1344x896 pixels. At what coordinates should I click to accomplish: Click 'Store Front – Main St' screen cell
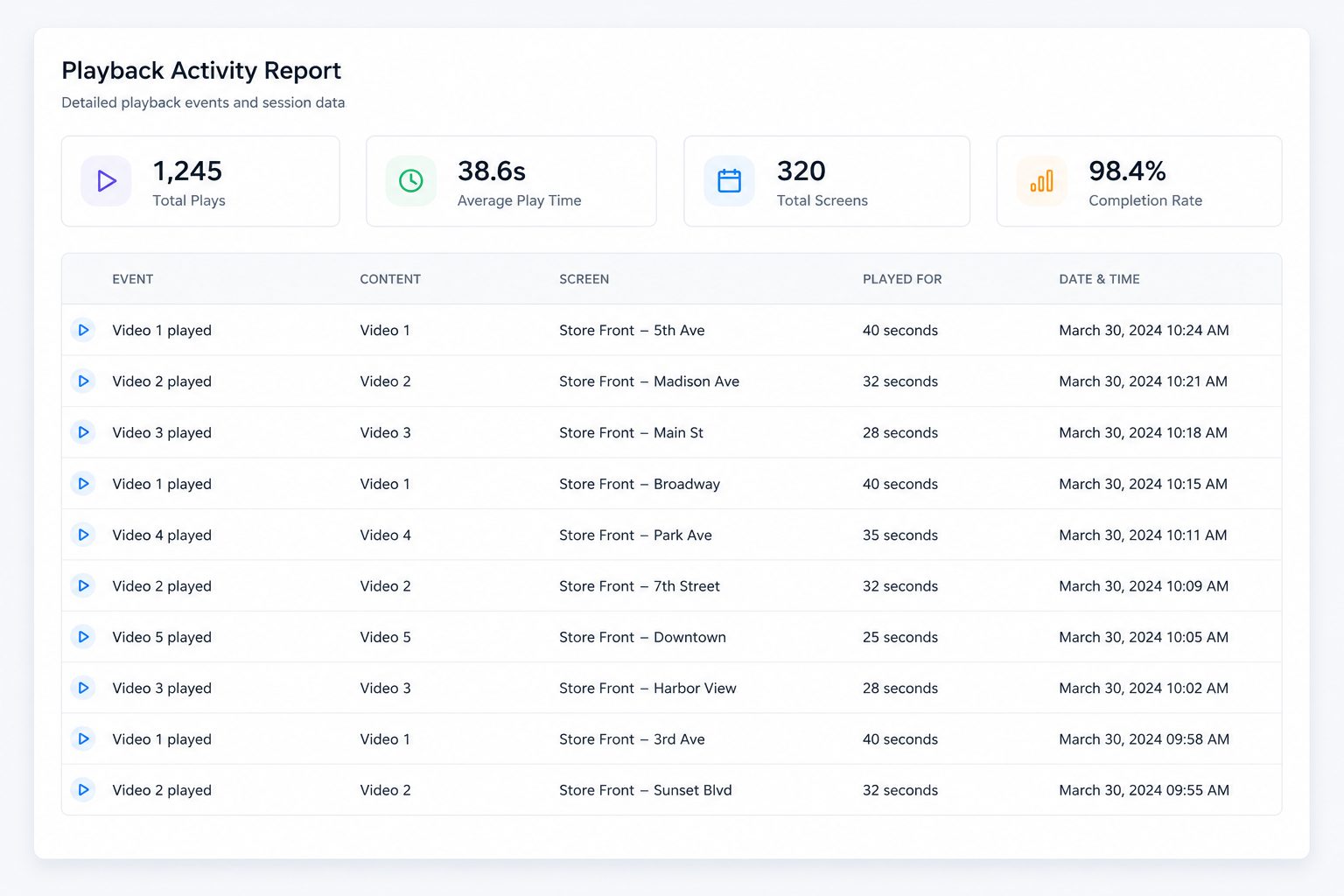[x=631, y=432]
